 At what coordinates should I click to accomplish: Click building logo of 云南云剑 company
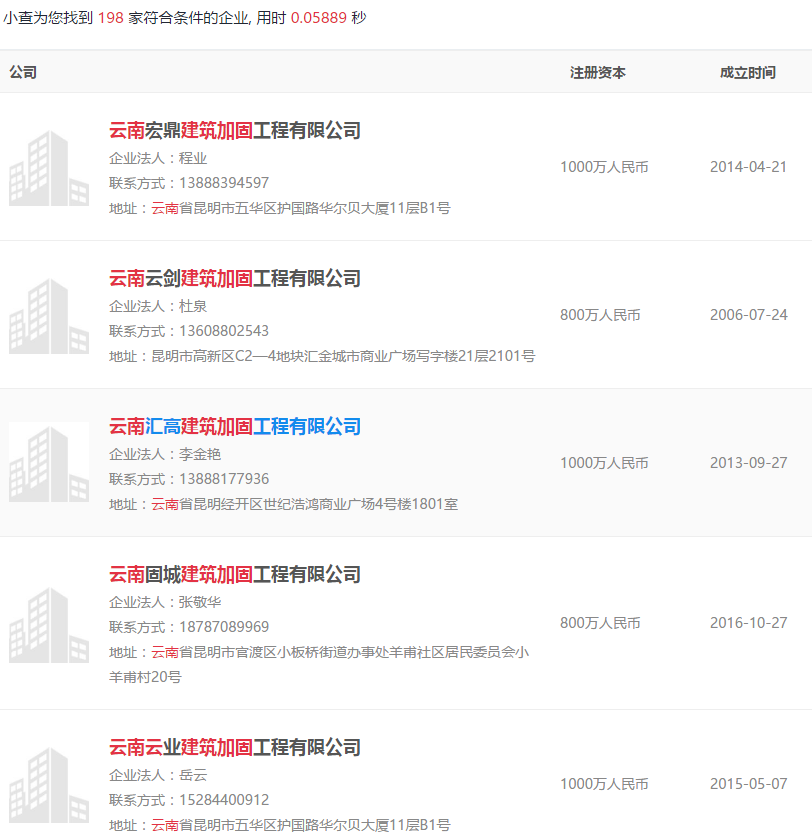tap(49, 316)
